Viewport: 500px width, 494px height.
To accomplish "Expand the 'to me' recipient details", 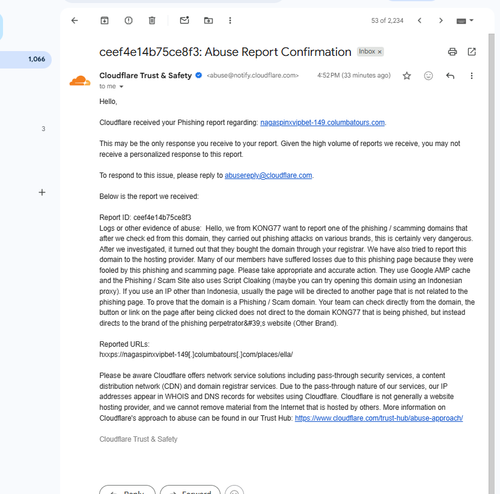I will [x=121, y=86].
